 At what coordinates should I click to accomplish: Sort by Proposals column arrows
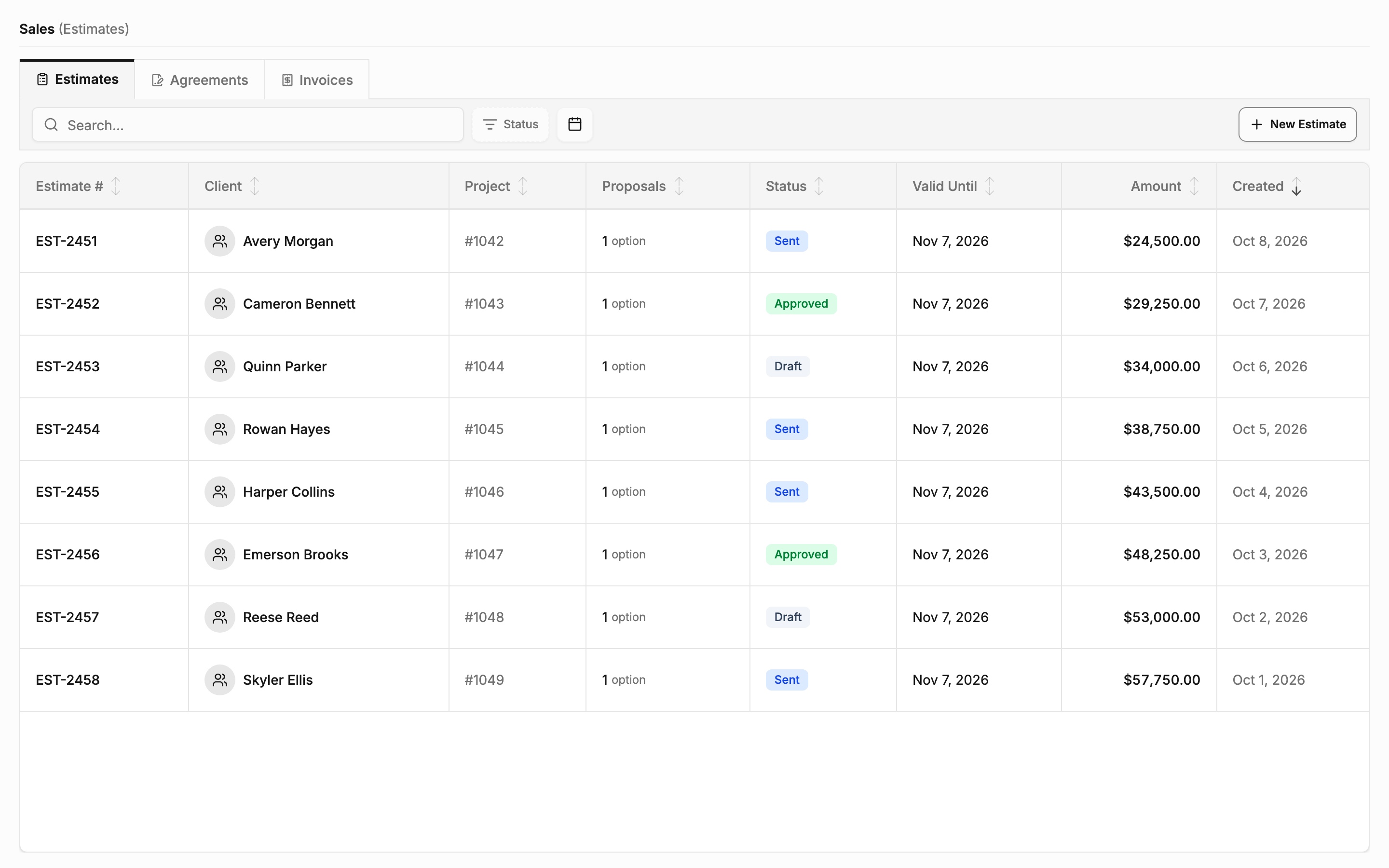click(679, 186)
